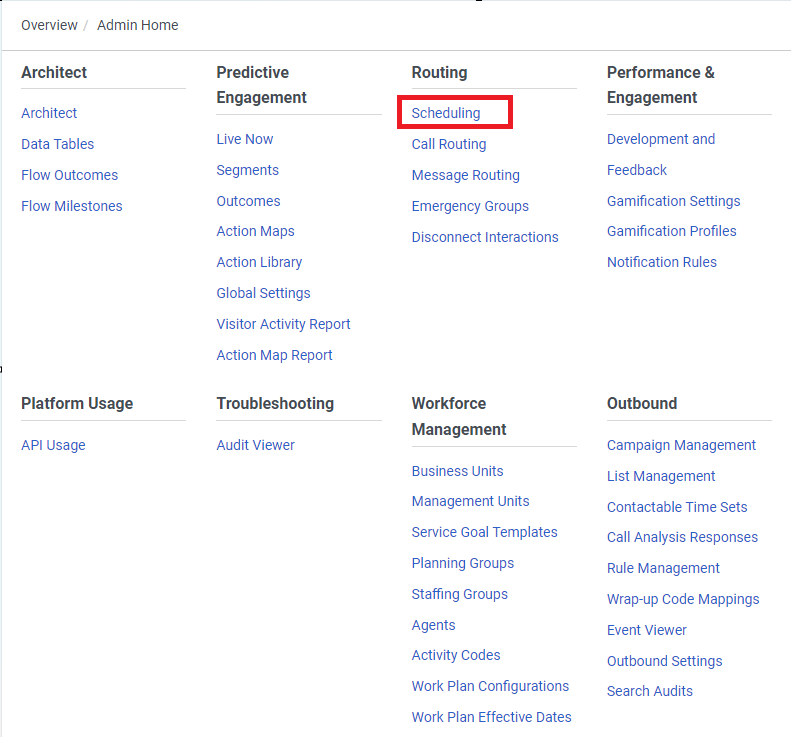Open the Scheduling link under Routing
Viewport: 791px width, 737px height.
pyautogui.click(x=446, y=113)
